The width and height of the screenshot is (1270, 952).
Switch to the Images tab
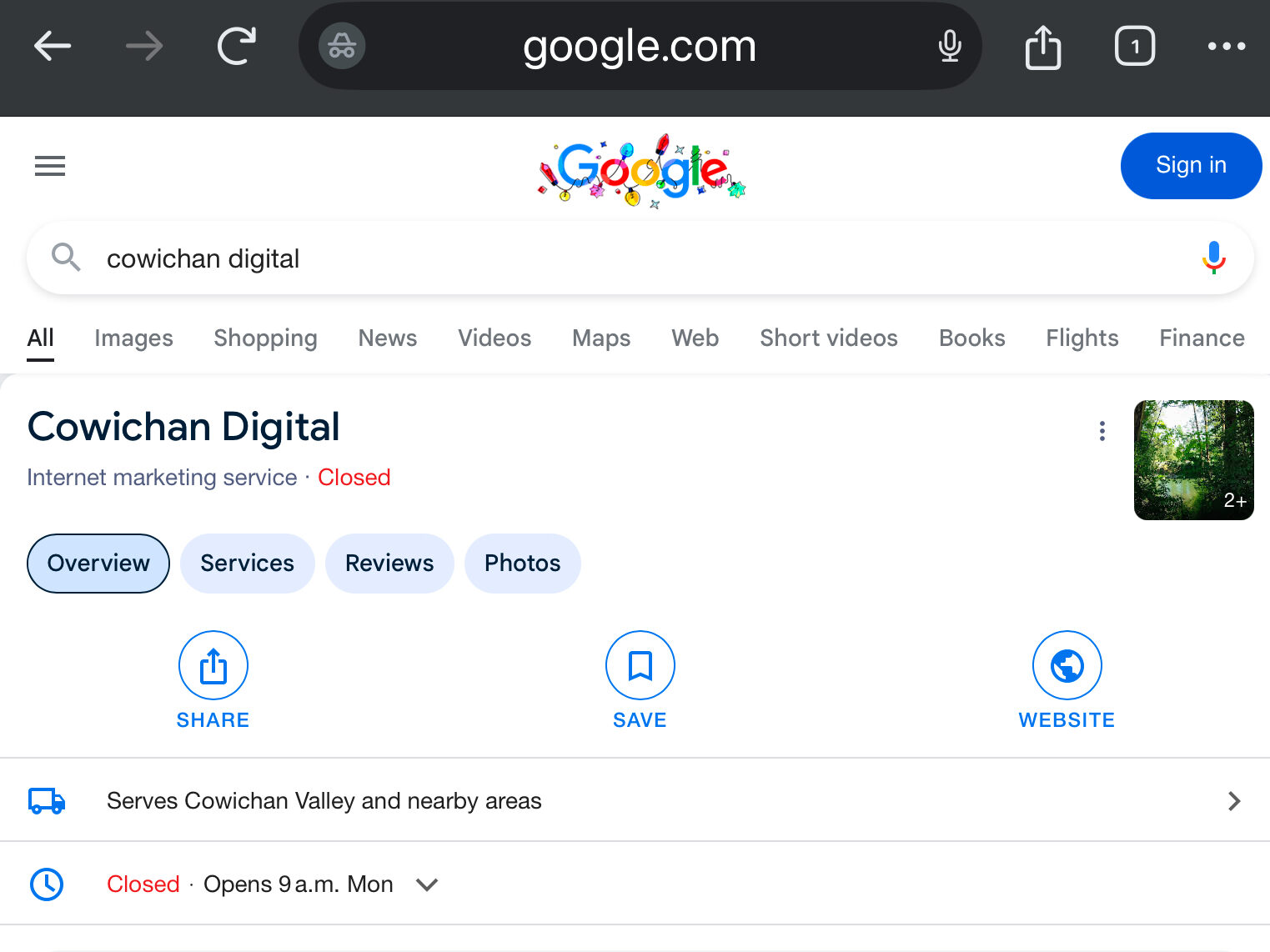tap(133, 338)
